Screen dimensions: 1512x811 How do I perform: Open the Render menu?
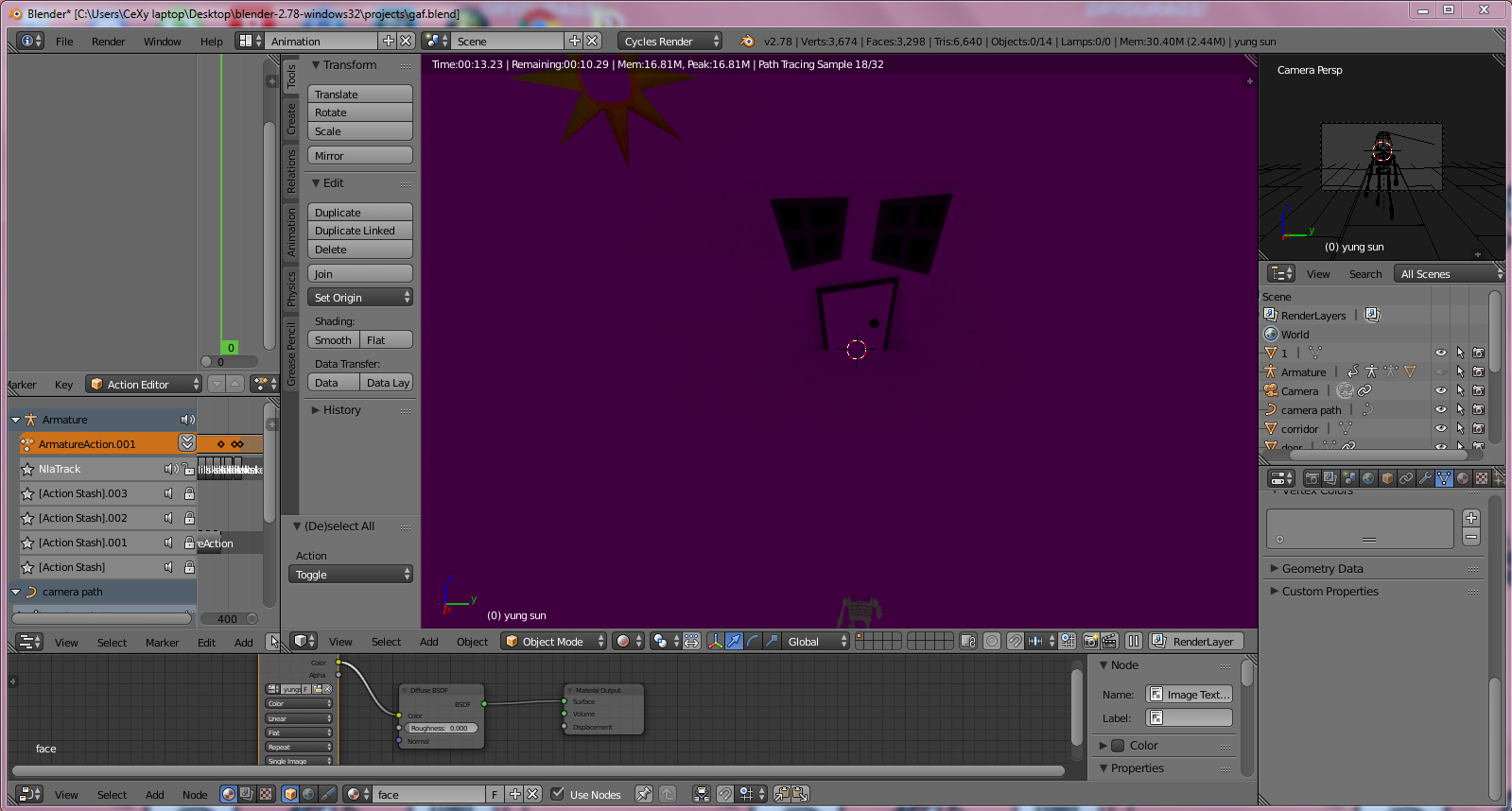coord(108,41)
